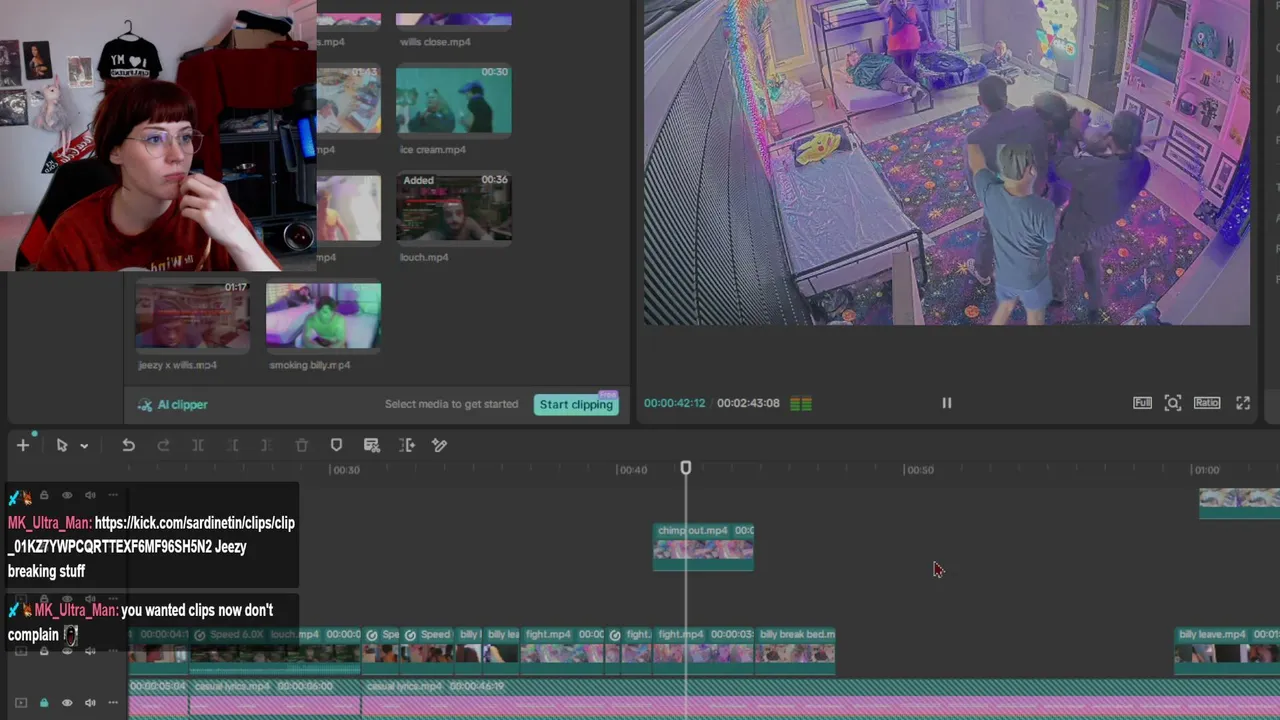
Task: Mute the main video track audio
Action: click(x=90, y=651)
